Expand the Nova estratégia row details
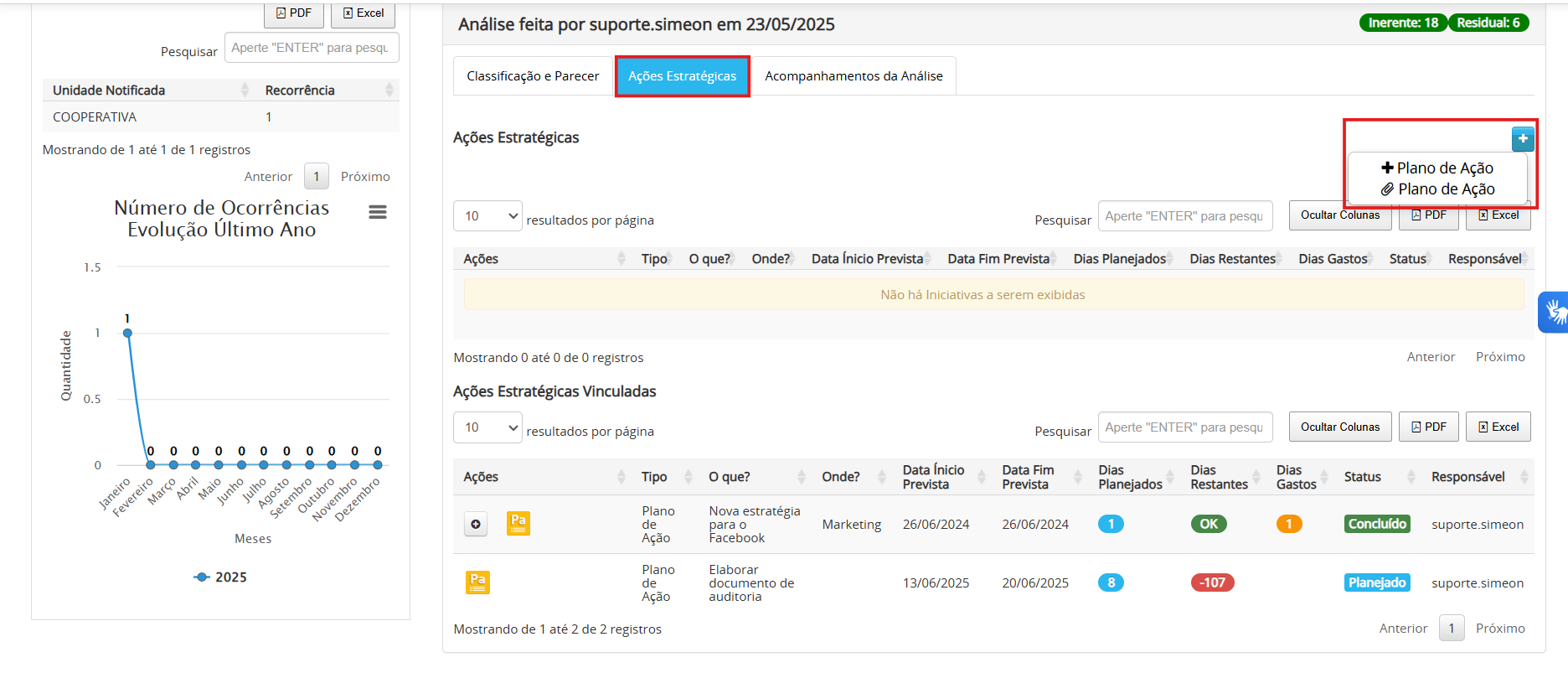The width and height of the screenshot is (1568, 673). tap(476, 525)
